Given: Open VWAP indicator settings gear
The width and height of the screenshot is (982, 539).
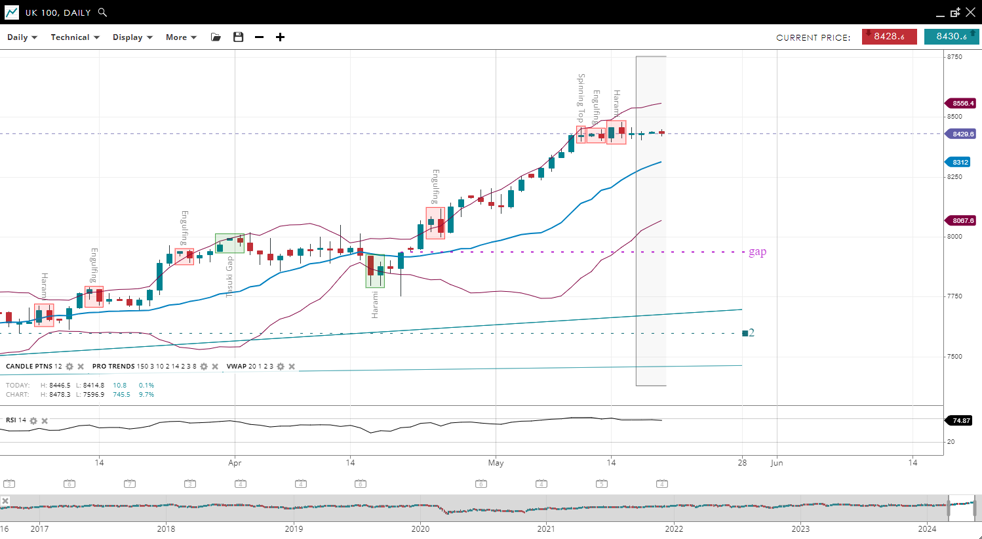Looking at the screenshot, I should coord(280,367).
